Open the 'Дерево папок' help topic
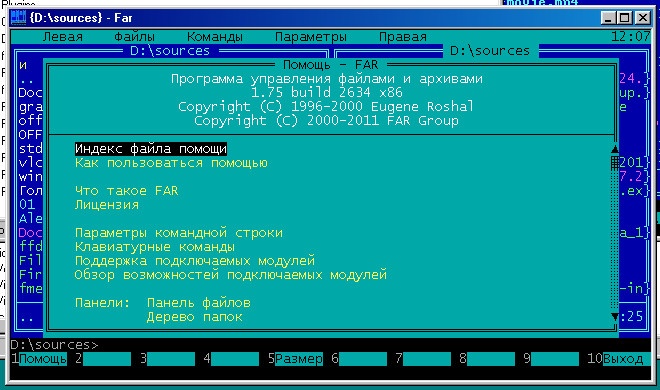 point(194,317)
